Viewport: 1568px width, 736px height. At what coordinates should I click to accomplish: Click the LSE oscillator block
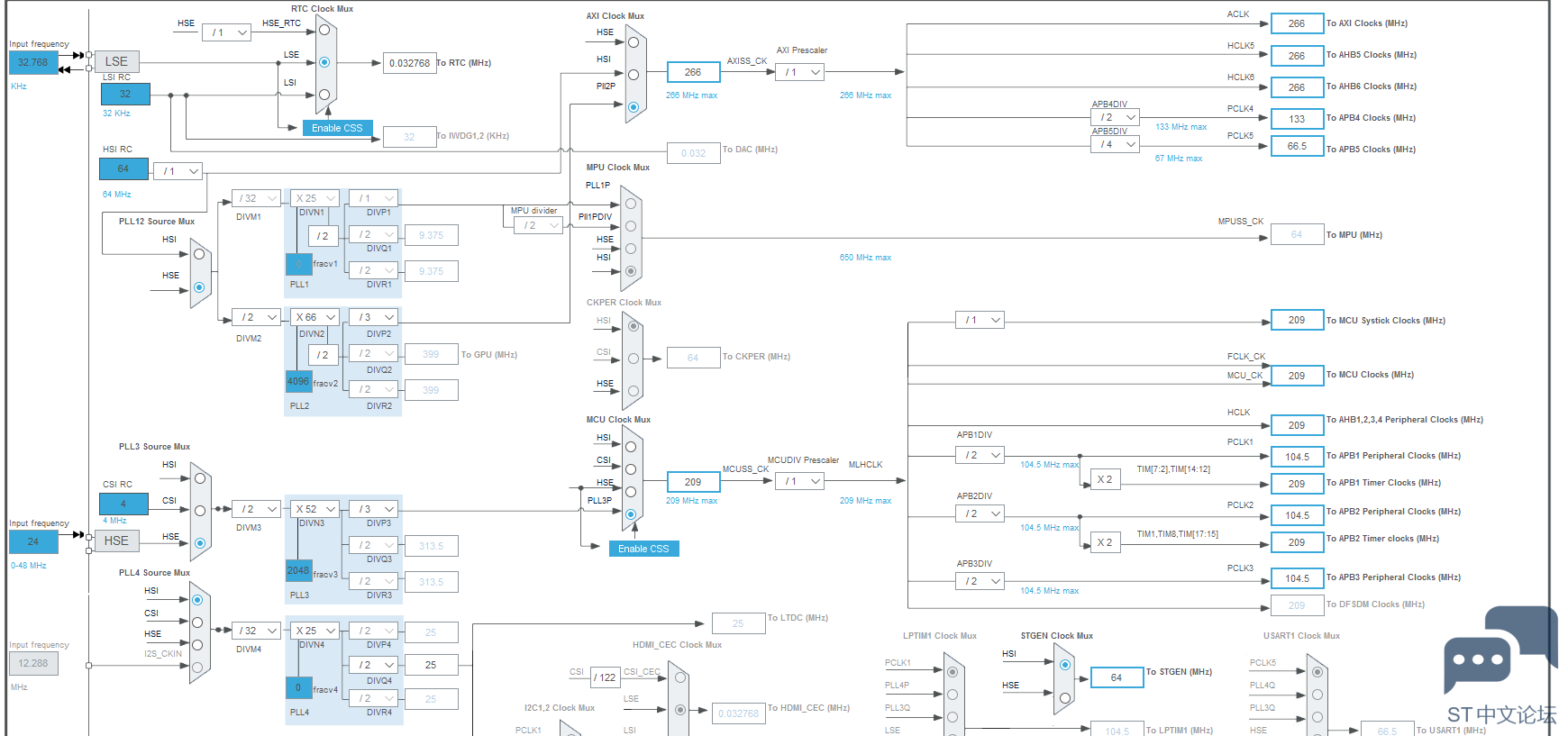click(x=116, y=61)
